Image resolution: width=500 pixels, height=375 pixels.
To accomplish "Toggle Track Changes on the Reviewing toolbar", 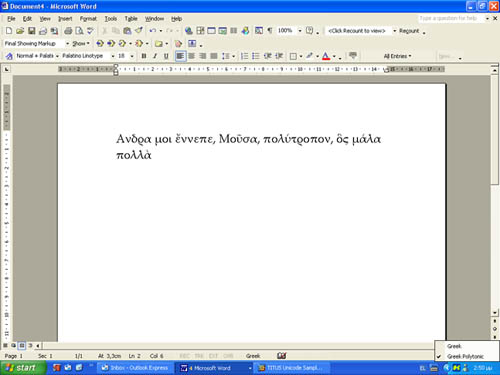I will 179,43.
